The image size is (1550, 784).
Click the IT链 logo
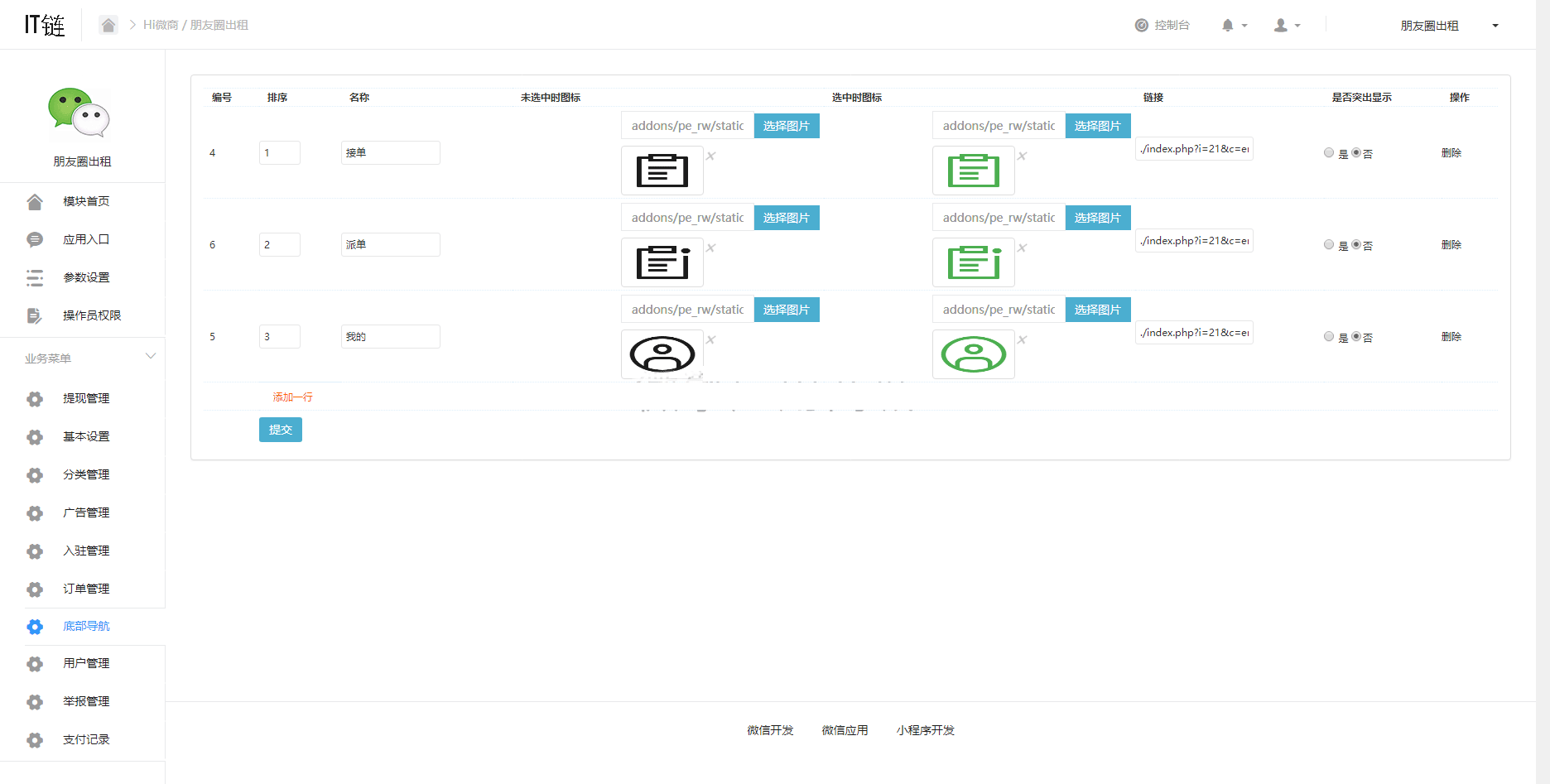[x=45, y=25]
